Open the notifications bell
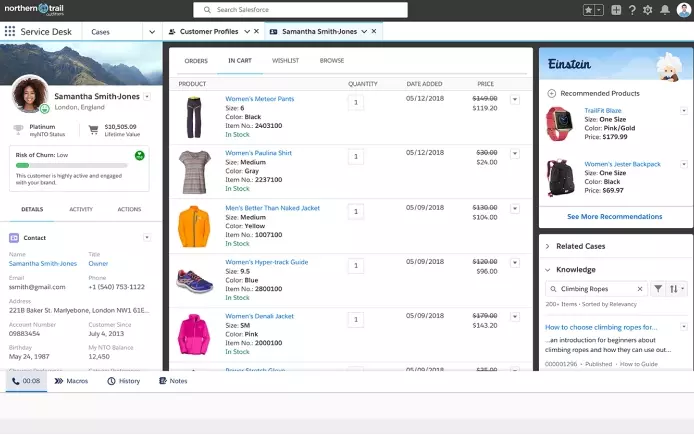694x435 pixels. point(665,10)
